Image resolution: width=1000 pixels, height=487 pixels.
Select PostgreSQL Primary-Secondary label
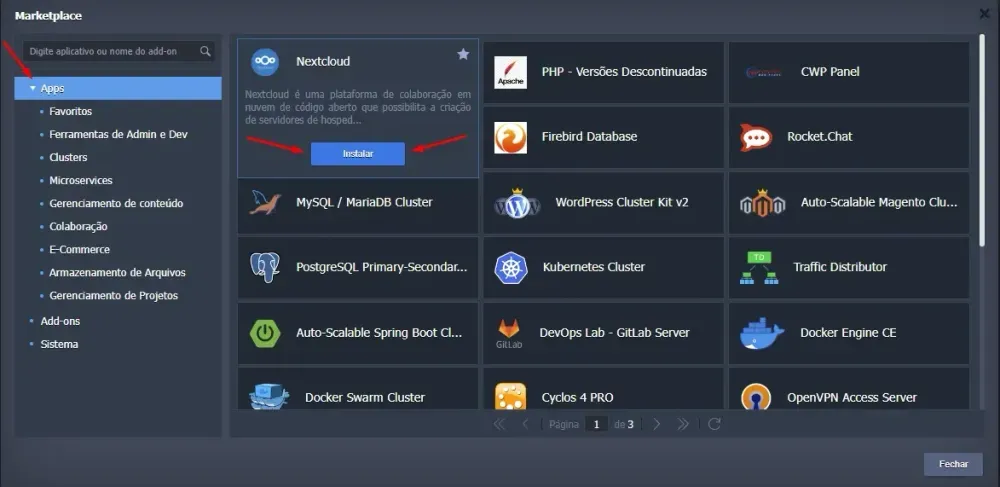tap(382, 267)
